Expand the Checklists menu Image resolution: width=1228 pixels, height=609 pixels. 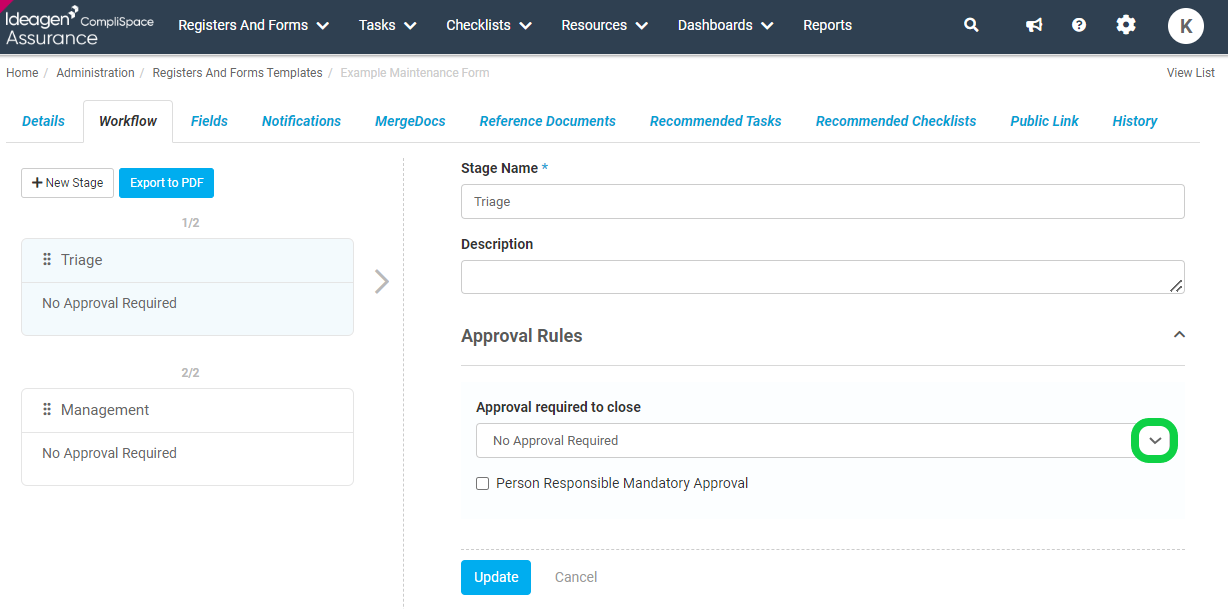click(489, 25)
